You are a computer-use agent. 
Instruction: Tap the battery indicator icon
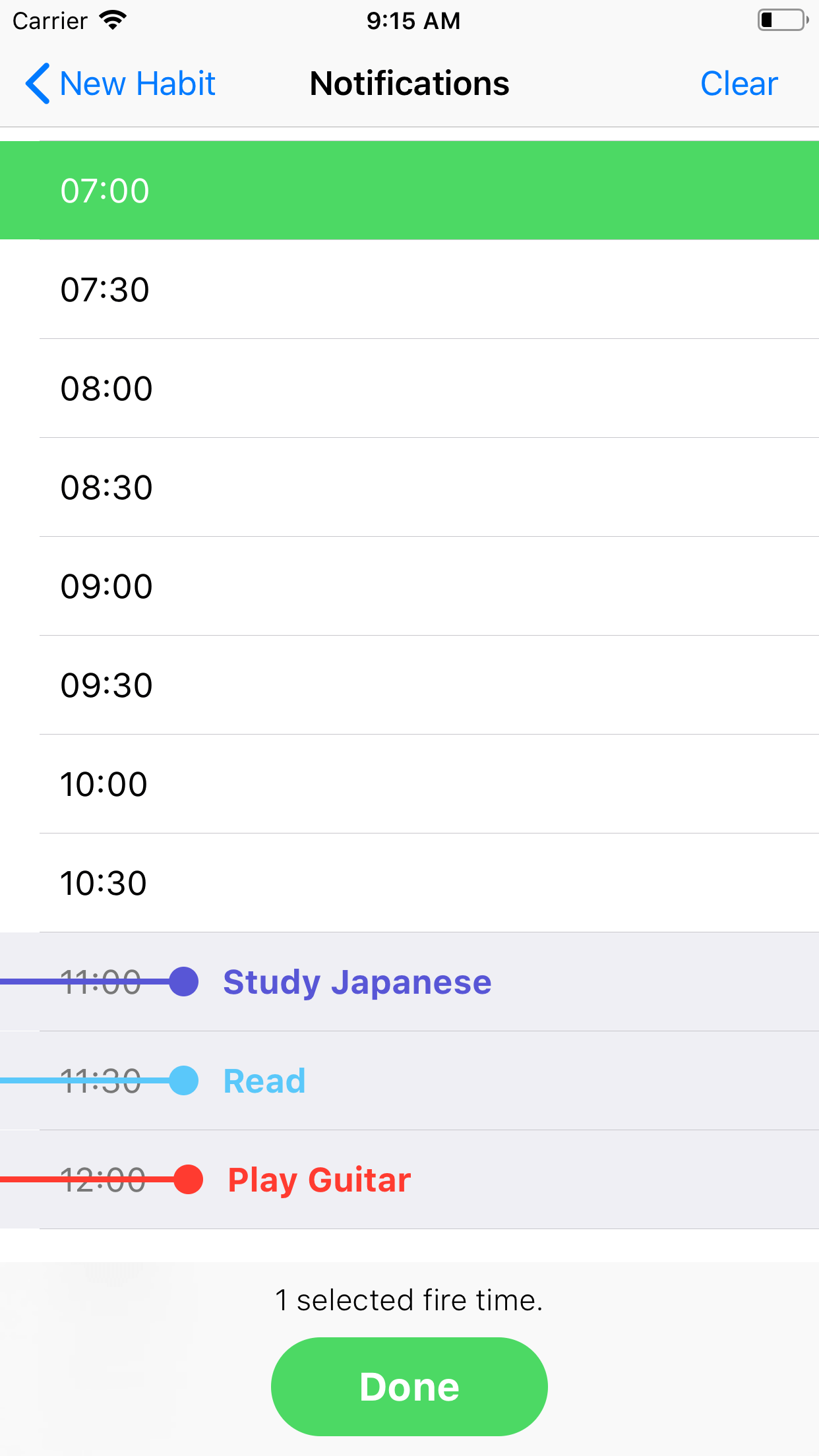[783, 20]
